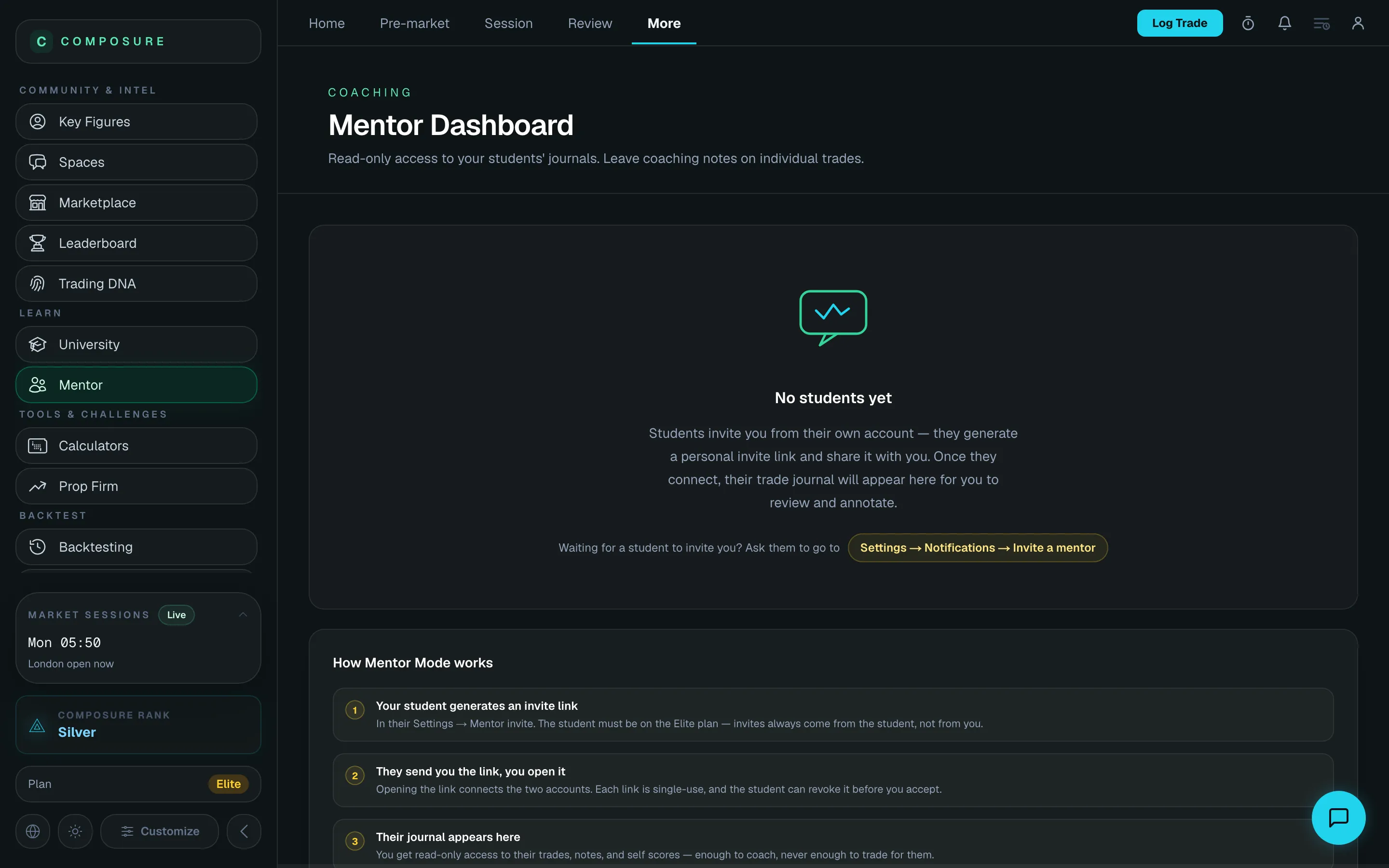Click the Log Trade button
1389x868 pixels.
click(x=1180, y=23)
